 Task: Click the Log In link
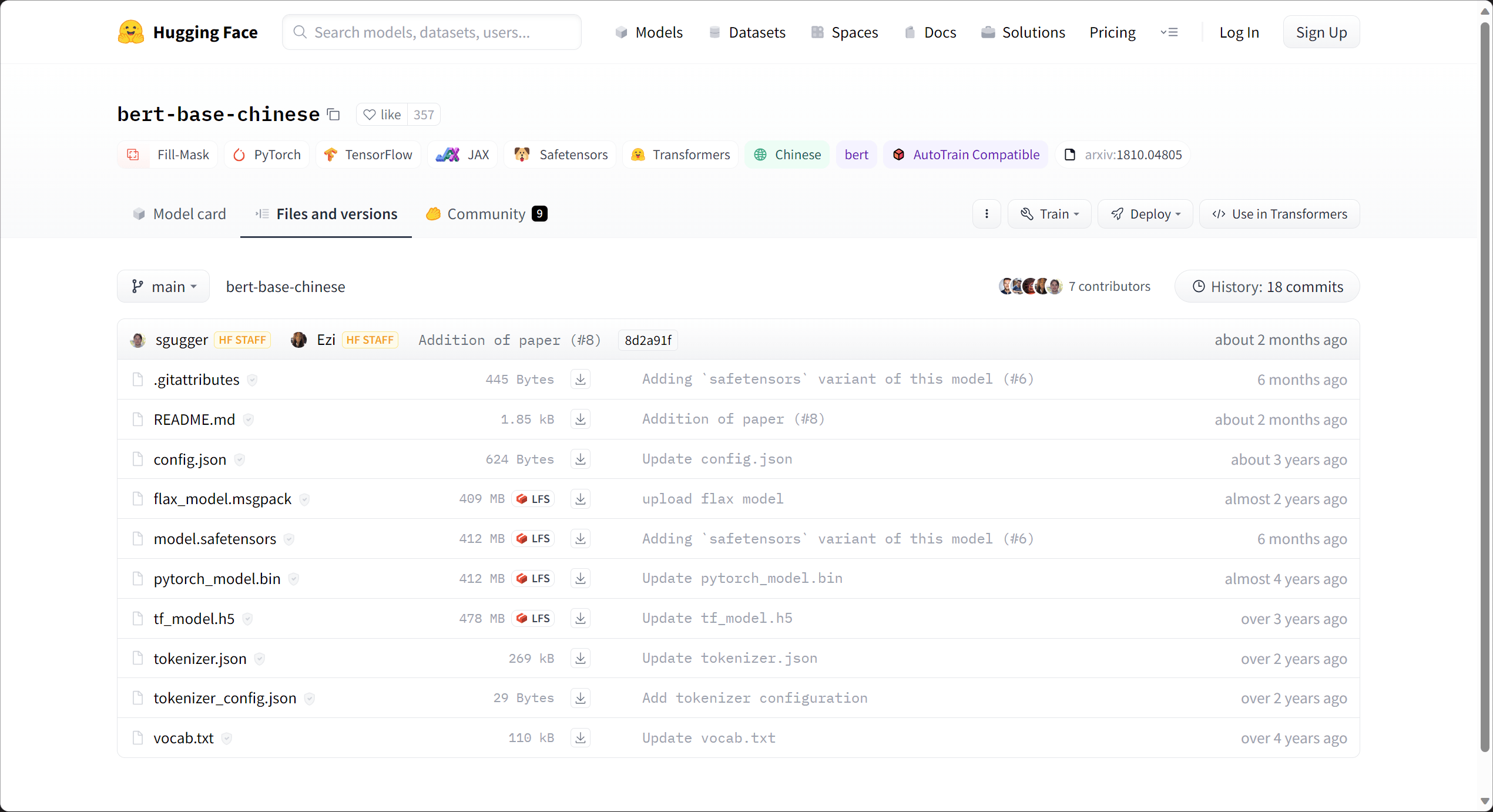point(1239,32)
